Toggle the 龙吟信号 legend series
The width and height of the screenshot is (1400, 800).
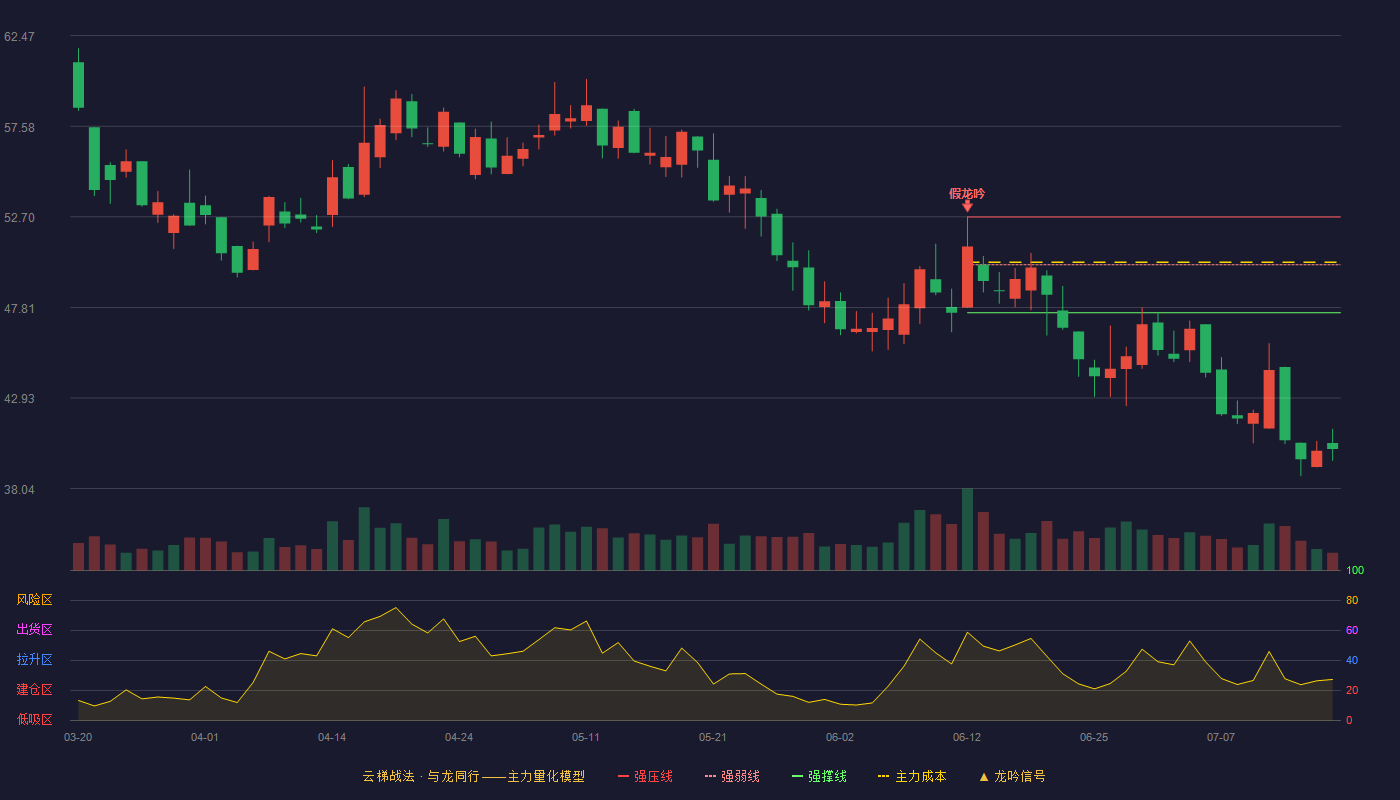tap(1012, 776)
